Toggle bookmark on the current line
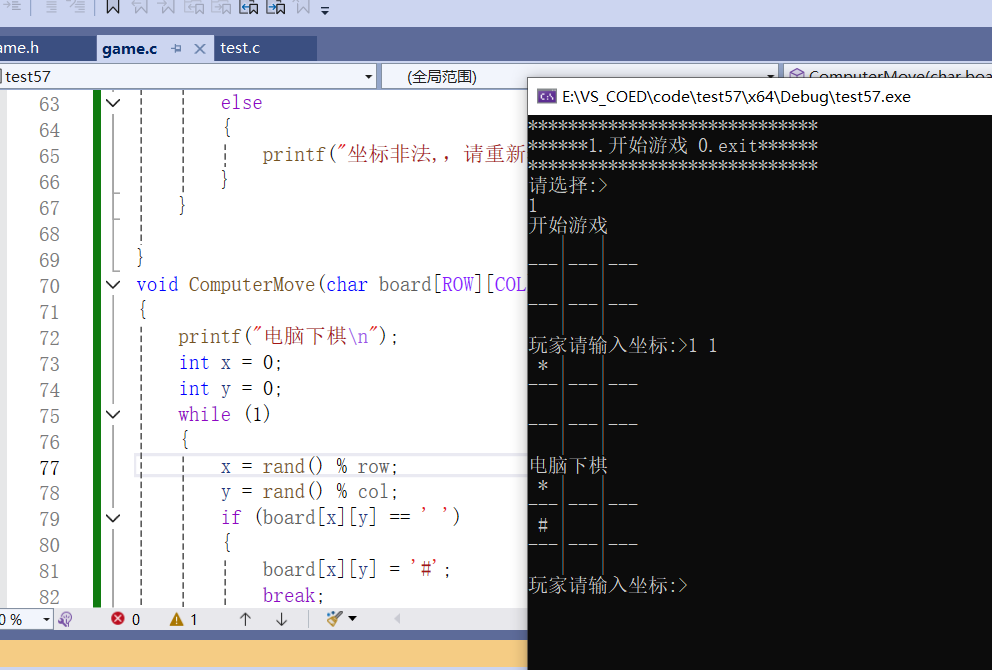 pos(113,8)
